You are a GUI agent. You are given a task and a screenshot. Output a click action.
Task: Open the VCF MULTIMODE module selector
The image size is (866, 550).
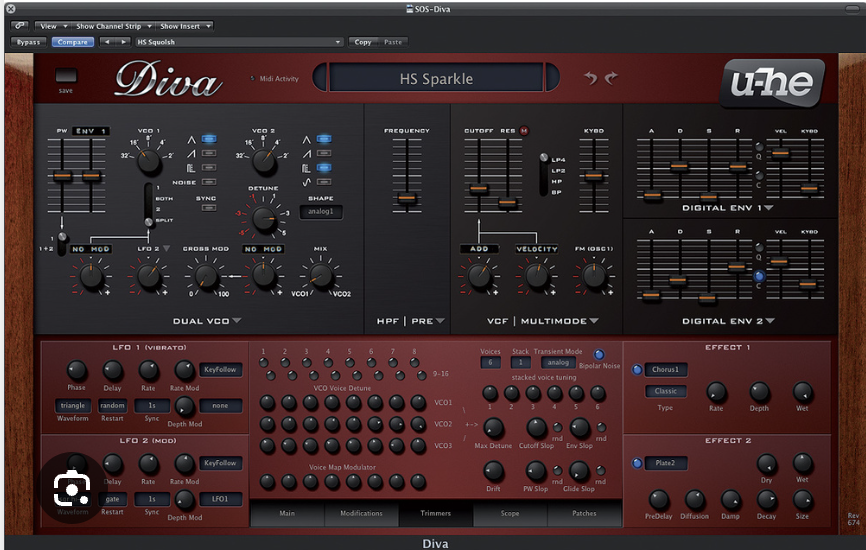click(594, 321)
